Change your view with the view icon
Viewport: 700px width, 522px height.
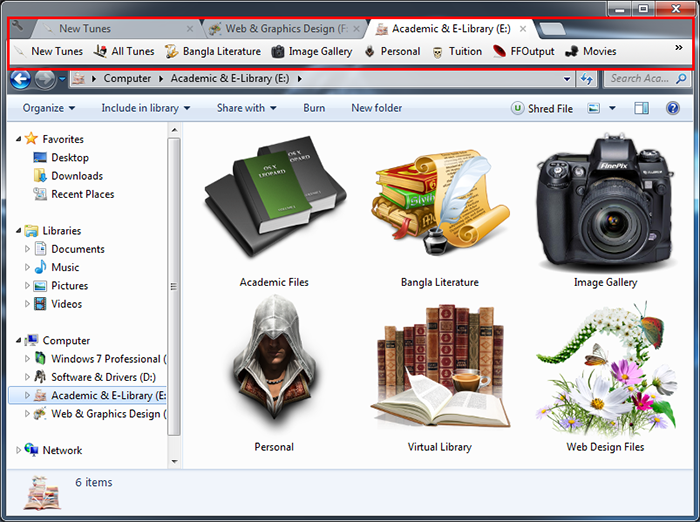point(593,108)
